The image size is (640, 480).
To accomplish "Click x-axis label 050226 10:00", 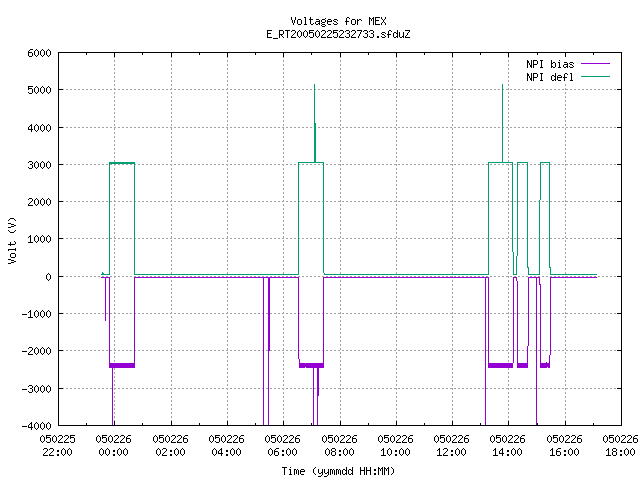I will 395,445.
